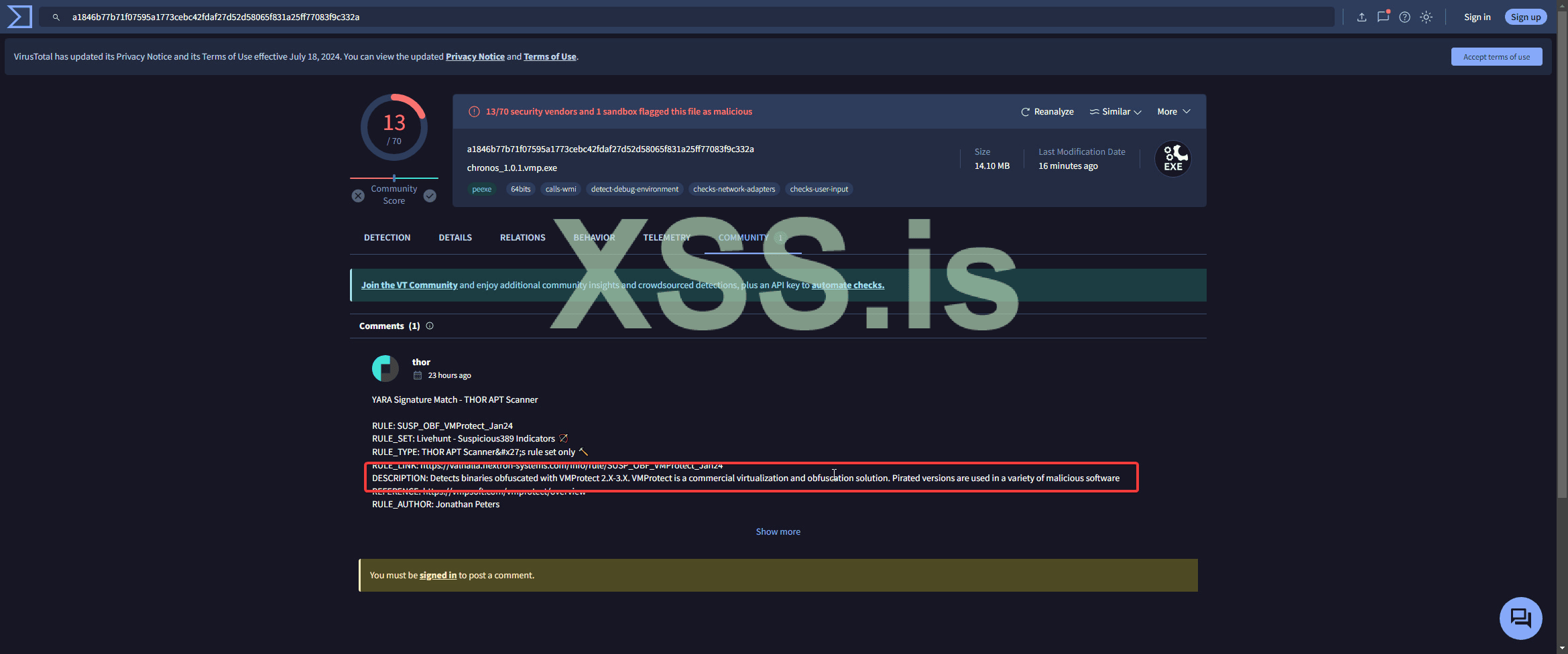The image size is (1568, 654).
Task: Click the file hash in the summary card
Action: [x=610, y=149]
